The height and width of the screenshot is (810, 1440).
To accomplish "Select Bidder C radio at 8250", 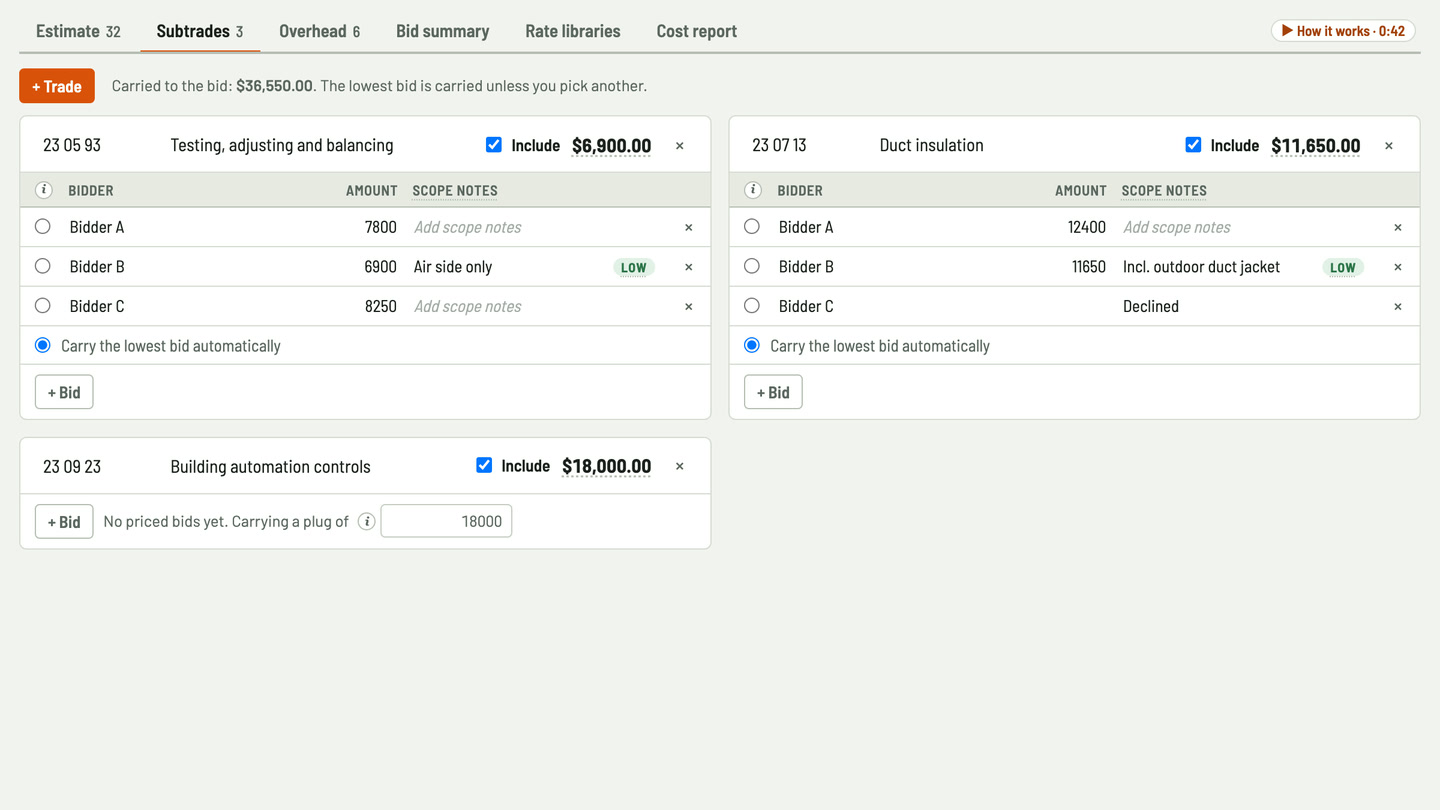I will coord(43,306).
